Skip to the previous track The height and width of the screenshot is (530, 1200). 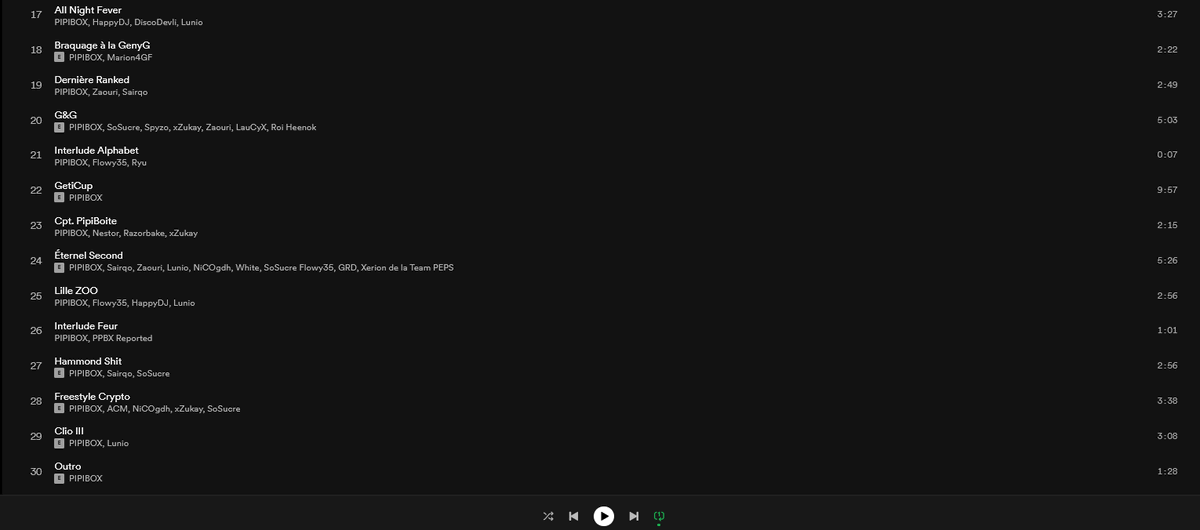[574, 516]
